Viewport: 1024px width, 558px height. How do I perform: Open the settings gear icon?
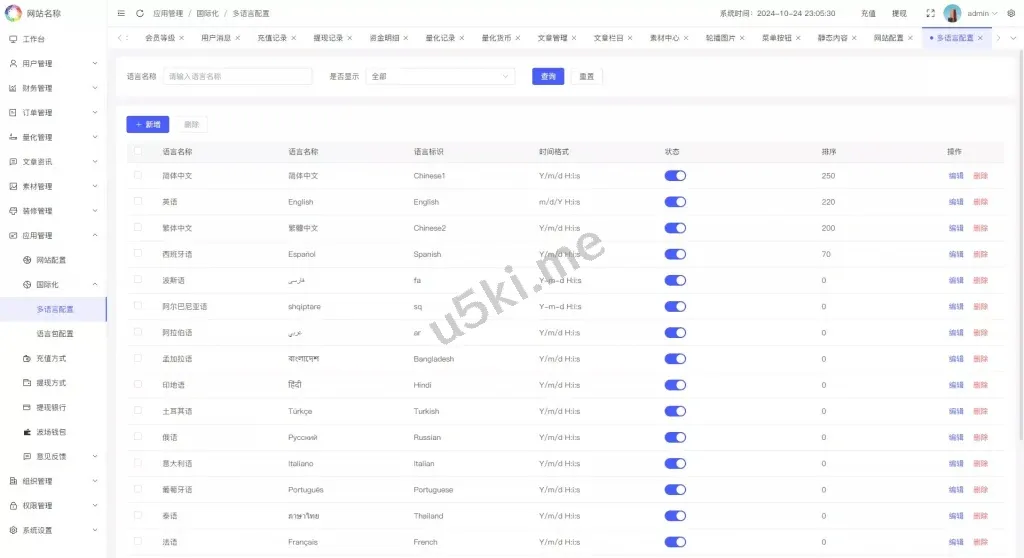[1011, 14]
